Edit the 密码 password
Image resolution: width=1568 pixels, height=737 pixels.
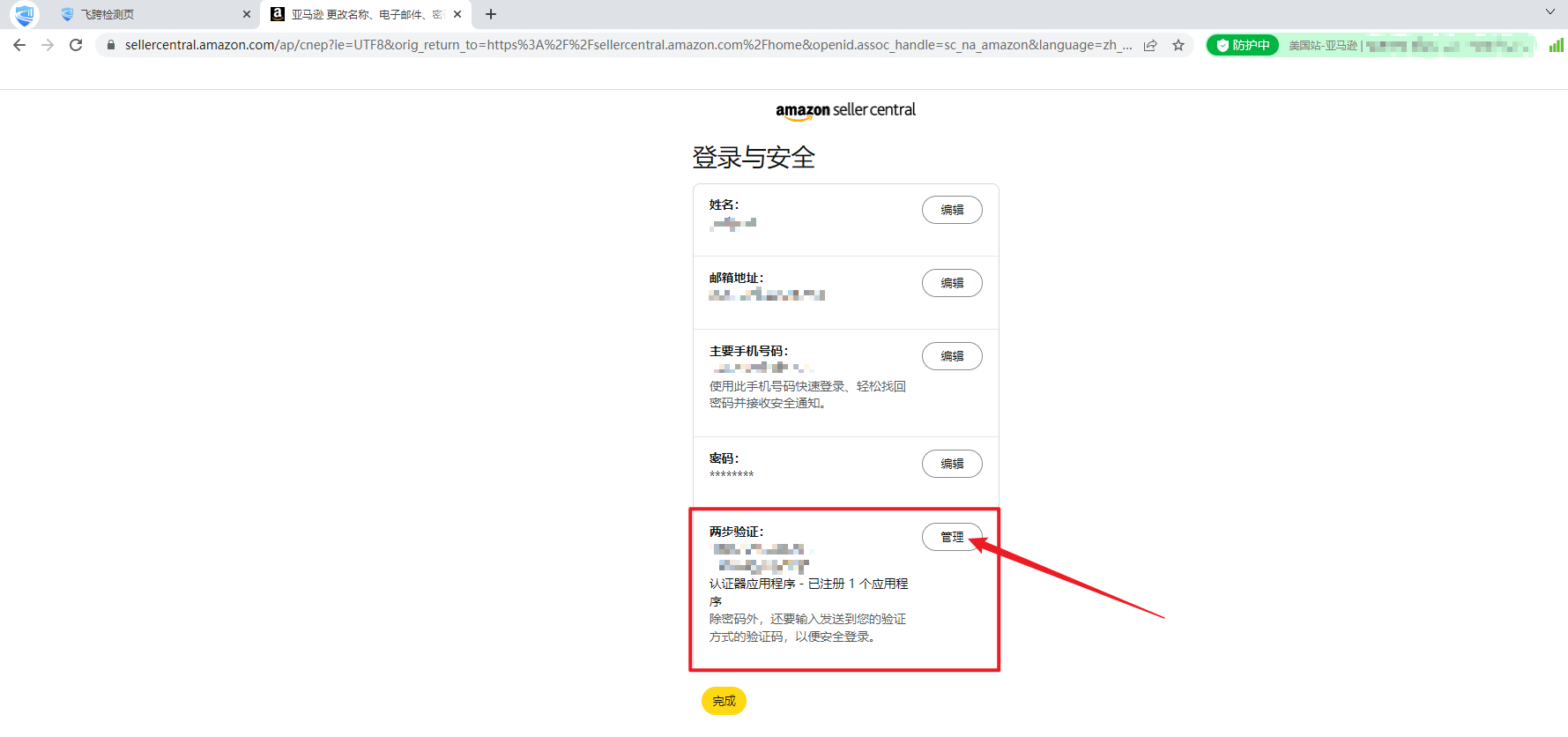(952, 464)
